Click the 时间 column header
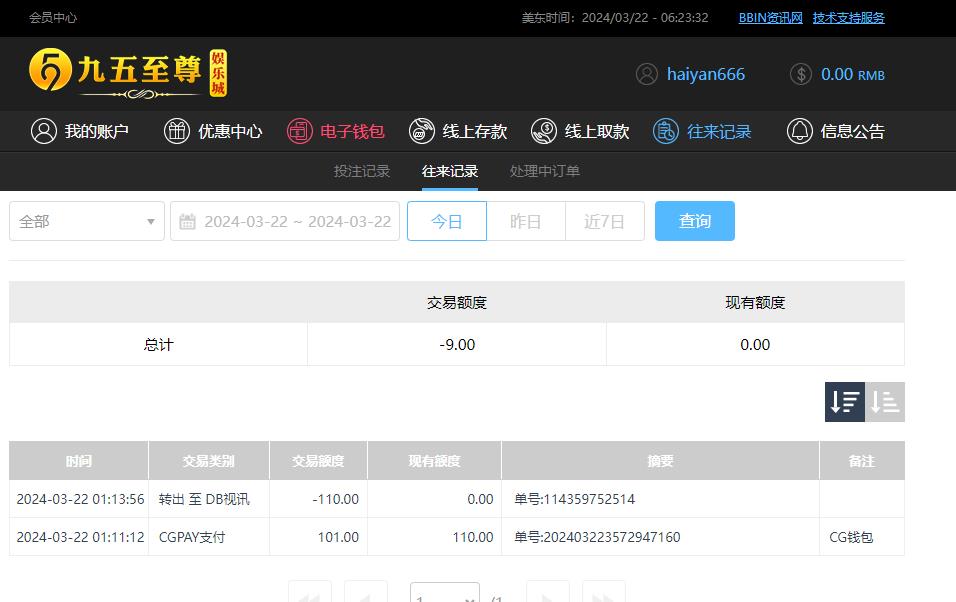The image size is (956, 602). click(79, 461)
